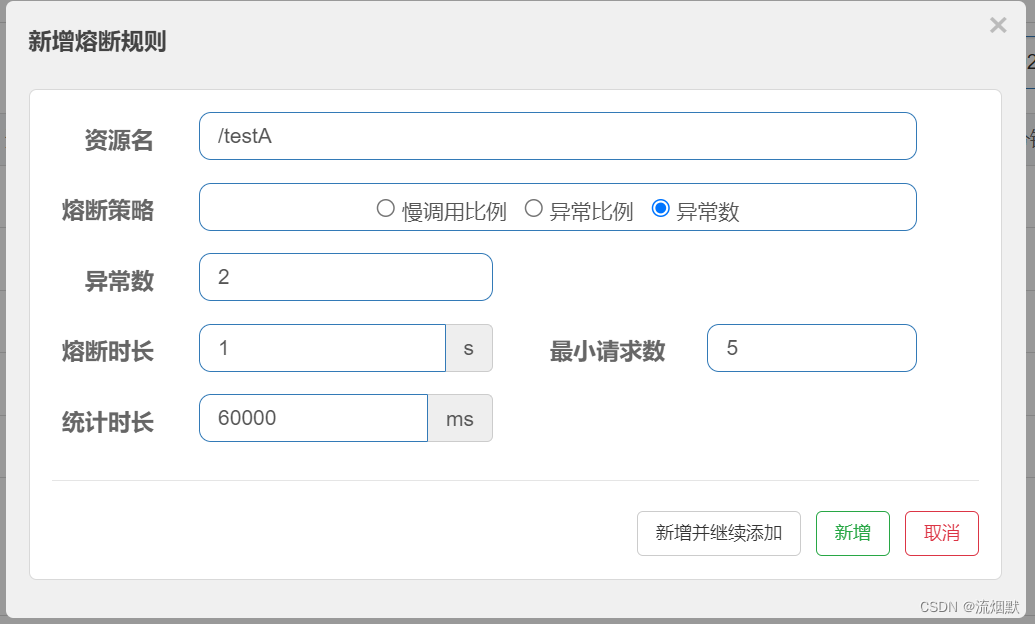Click the green 新增 button
Image resolution: width=1035 pixels, height=624 pixels.
[853, 534]
